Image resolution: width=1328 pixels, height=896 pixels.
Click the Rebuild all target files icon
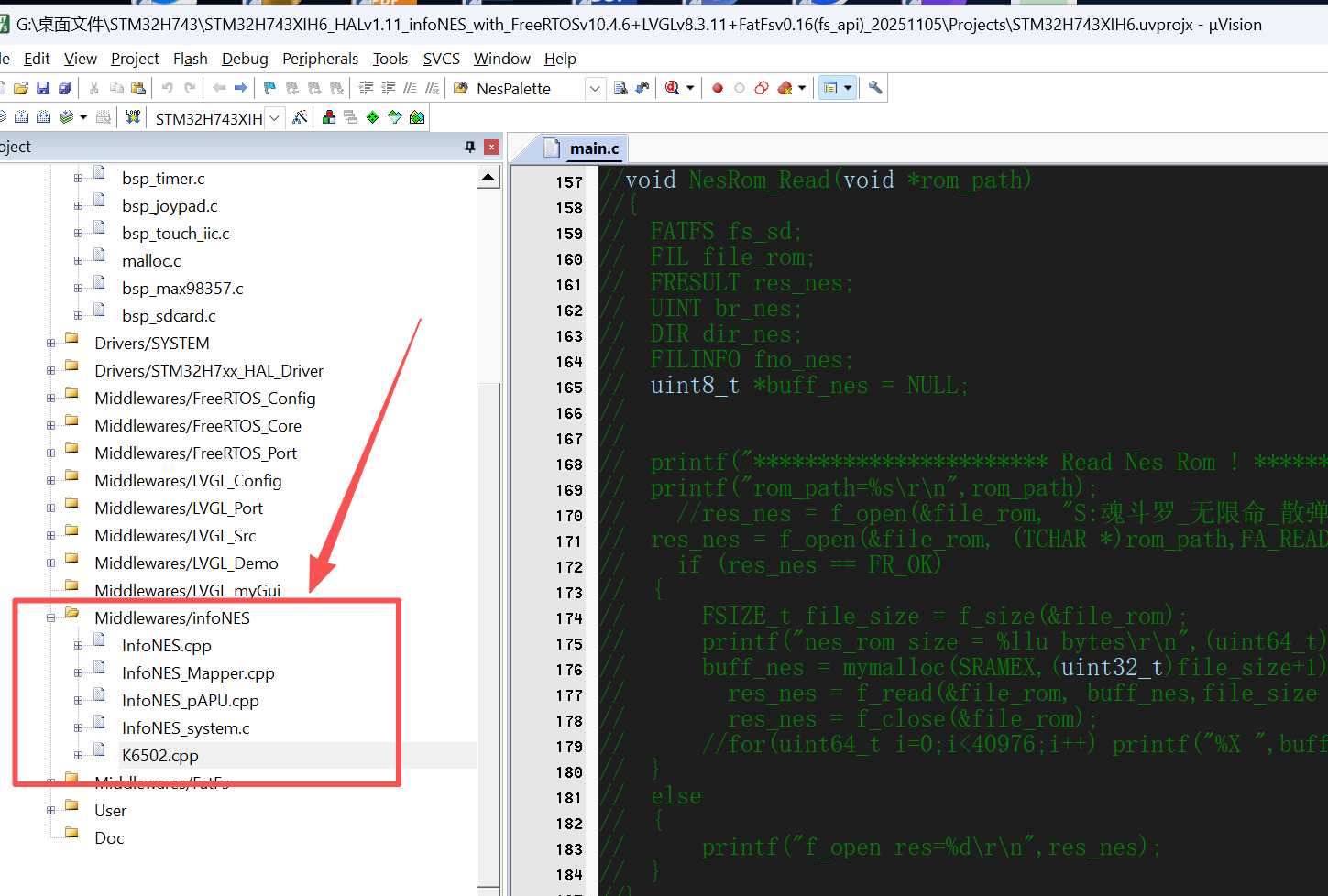[43, 117]
